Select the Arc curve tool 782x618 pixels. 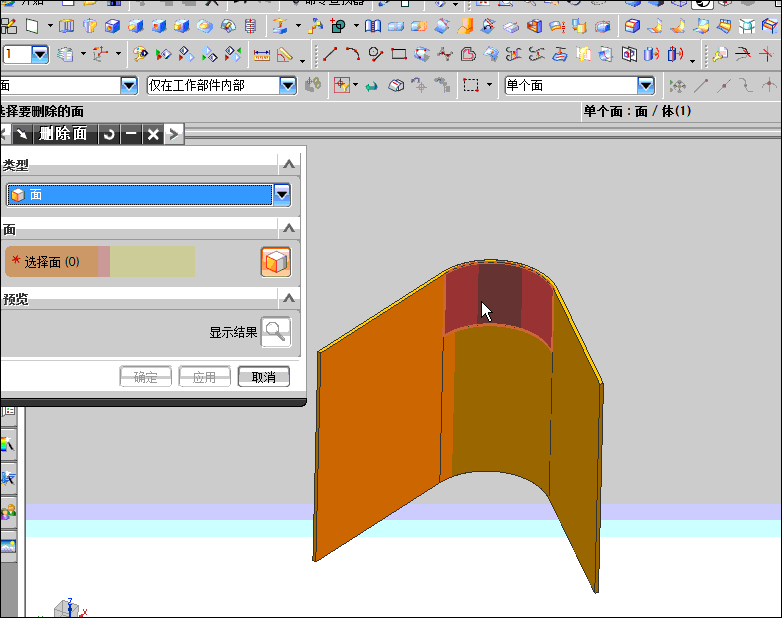pyautogui.click(x=353, y=54)
